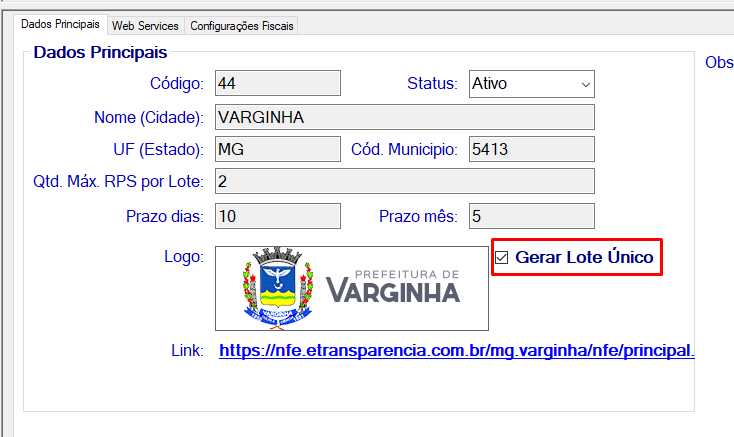Viewport: 734px width, 437px height.
Task: Click the Nome (Cidade) label
Action: [x=149, y=117]
